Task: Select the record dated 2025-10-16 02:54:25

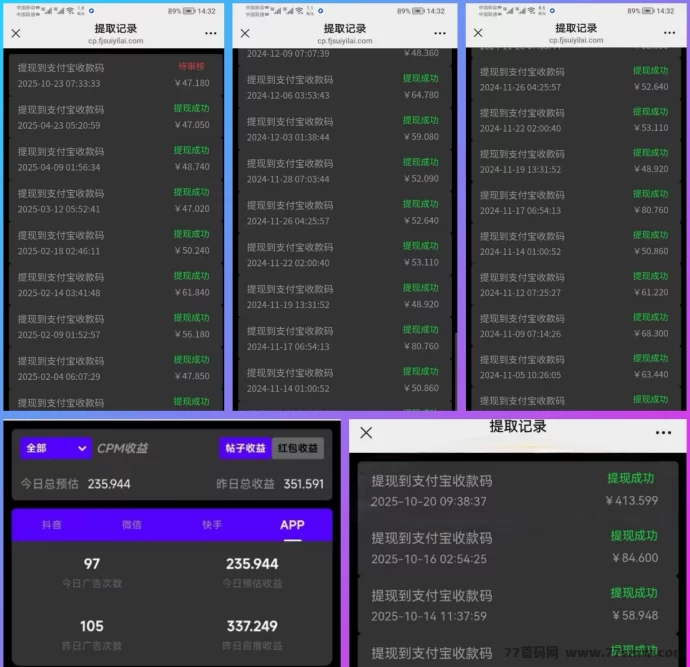Action: tap(518, 548)
